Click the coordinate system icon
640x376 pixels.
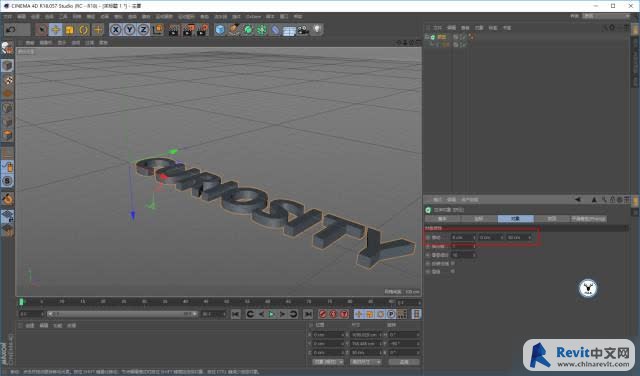coord(158,29)
